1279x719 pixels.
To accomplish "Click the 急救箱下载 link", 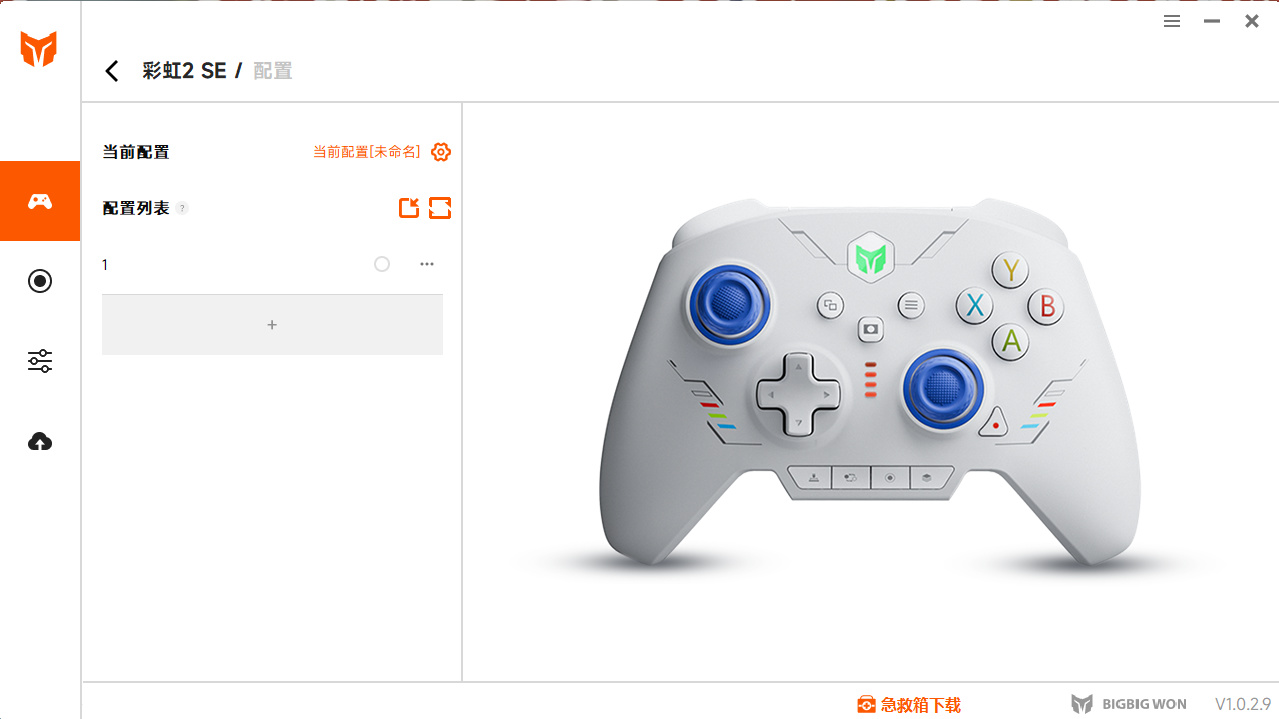I will (x=909, y=705).
